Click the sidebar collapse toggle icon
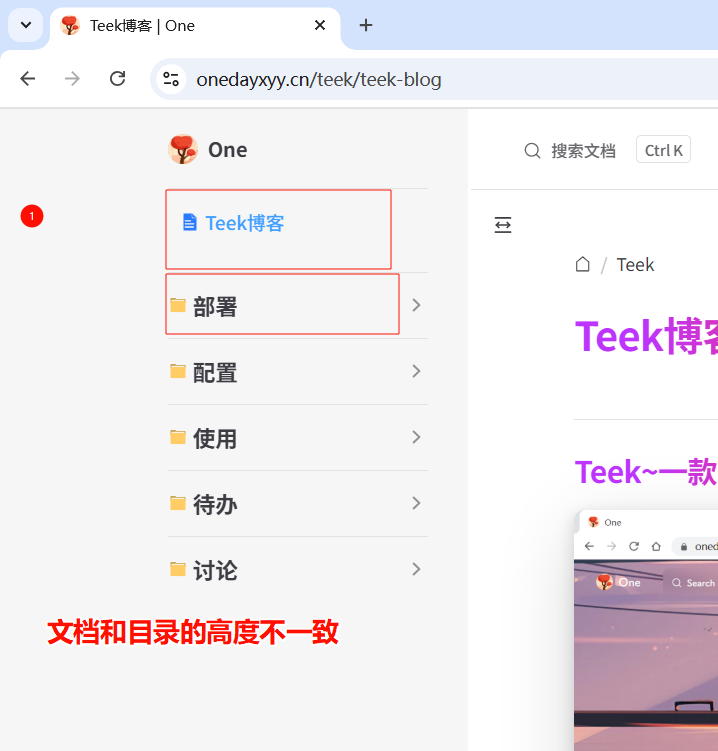 click(503, 225)
